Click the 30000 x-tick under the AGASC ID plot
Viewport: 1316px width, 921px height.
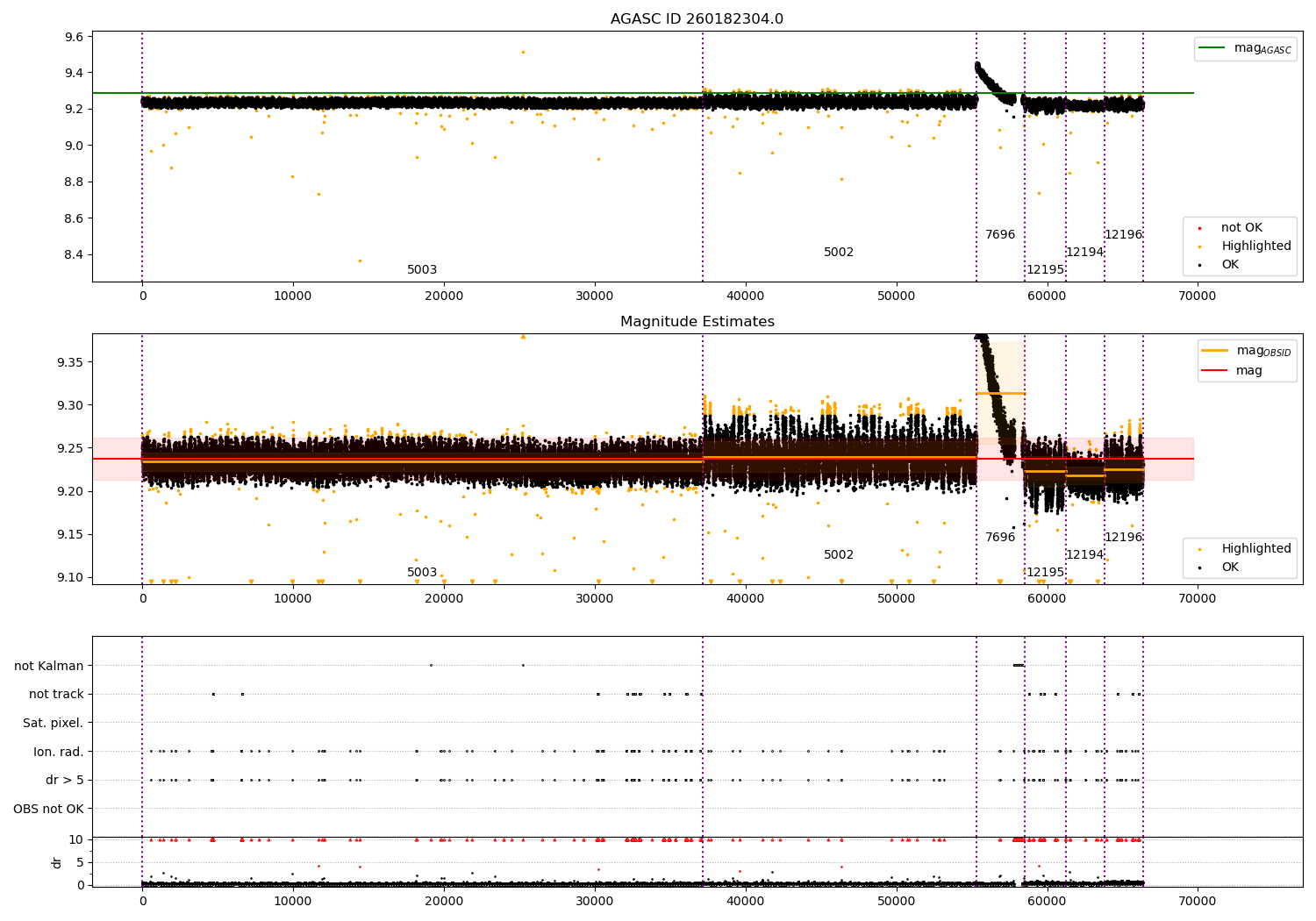point(595,296)
